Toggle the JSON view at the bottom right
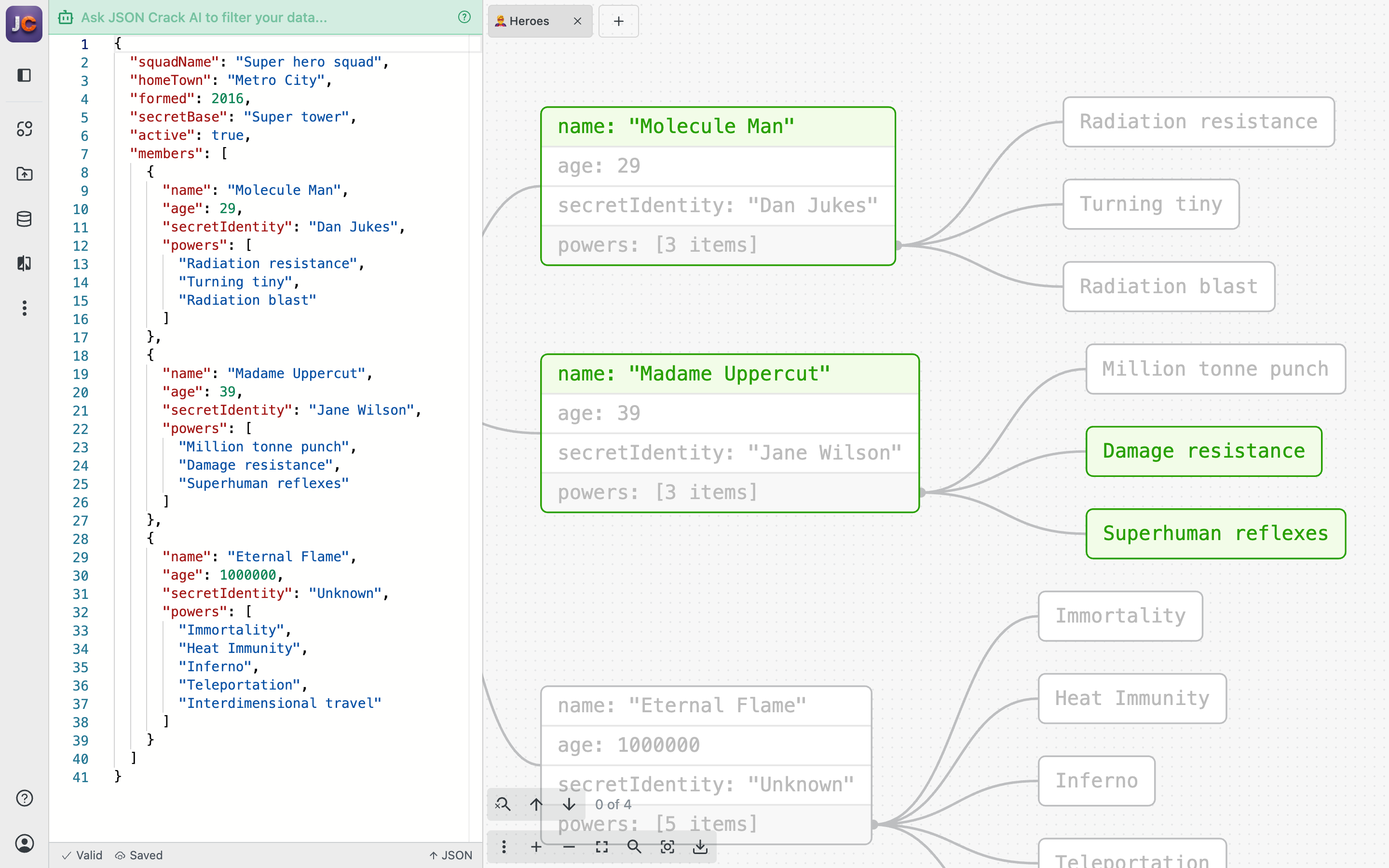This screenshot has width=1389, height=868. [451, 855]
